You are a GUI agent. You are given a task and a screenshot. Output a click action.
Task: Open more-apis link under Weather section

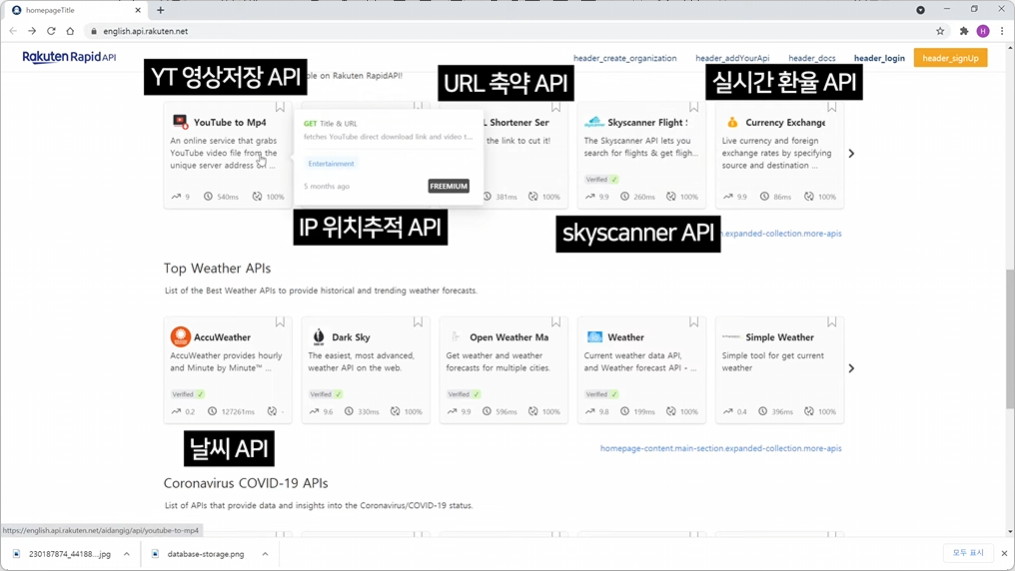720,448
